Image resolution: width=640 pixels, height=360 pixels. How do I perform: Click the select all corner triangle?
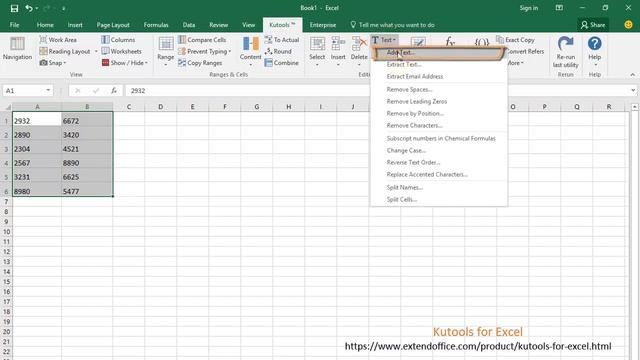point(8,107)
